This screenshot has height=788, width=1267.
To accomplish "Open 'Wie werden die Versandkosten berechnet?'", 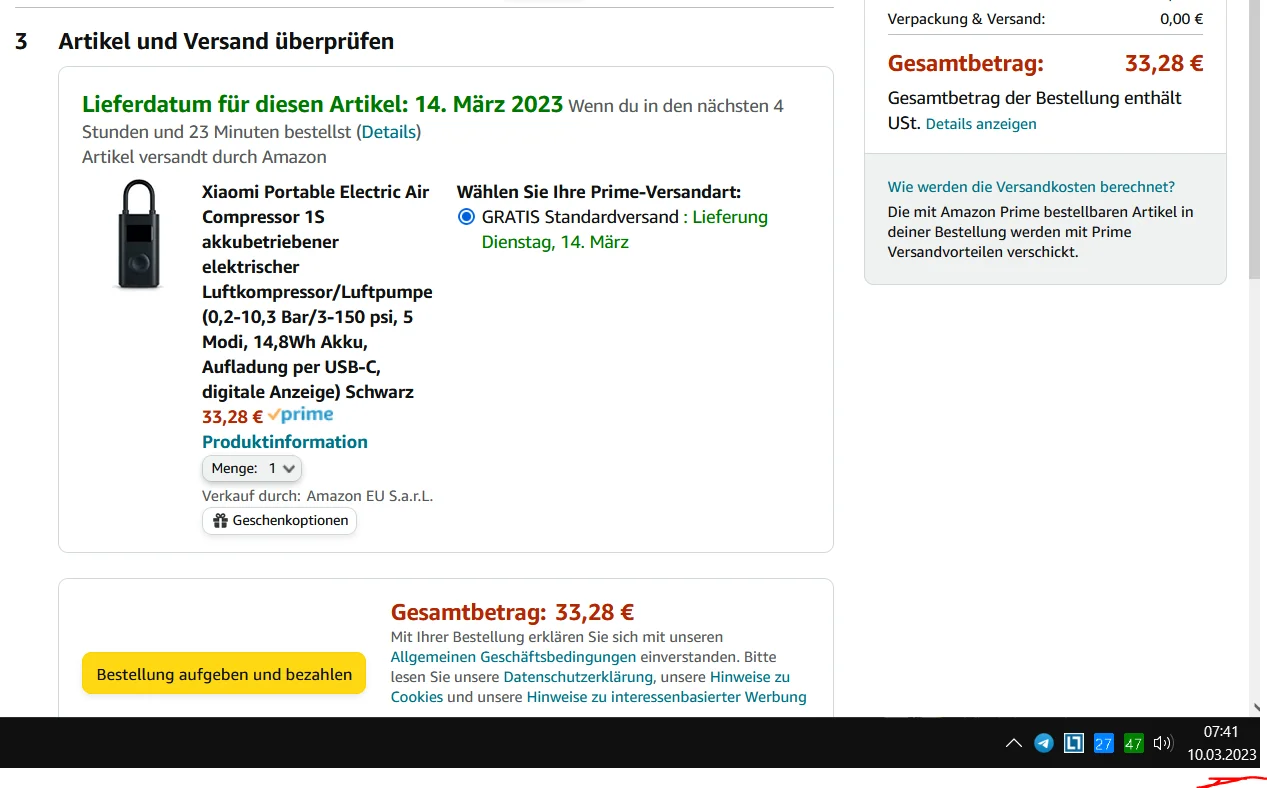I will (x=1031, y=187).
